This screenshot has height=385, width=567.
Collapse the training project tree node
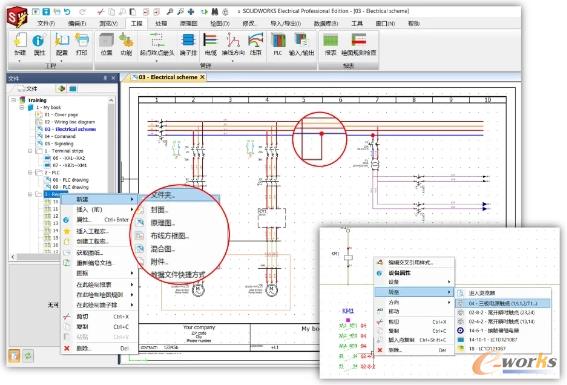(13, 100)
